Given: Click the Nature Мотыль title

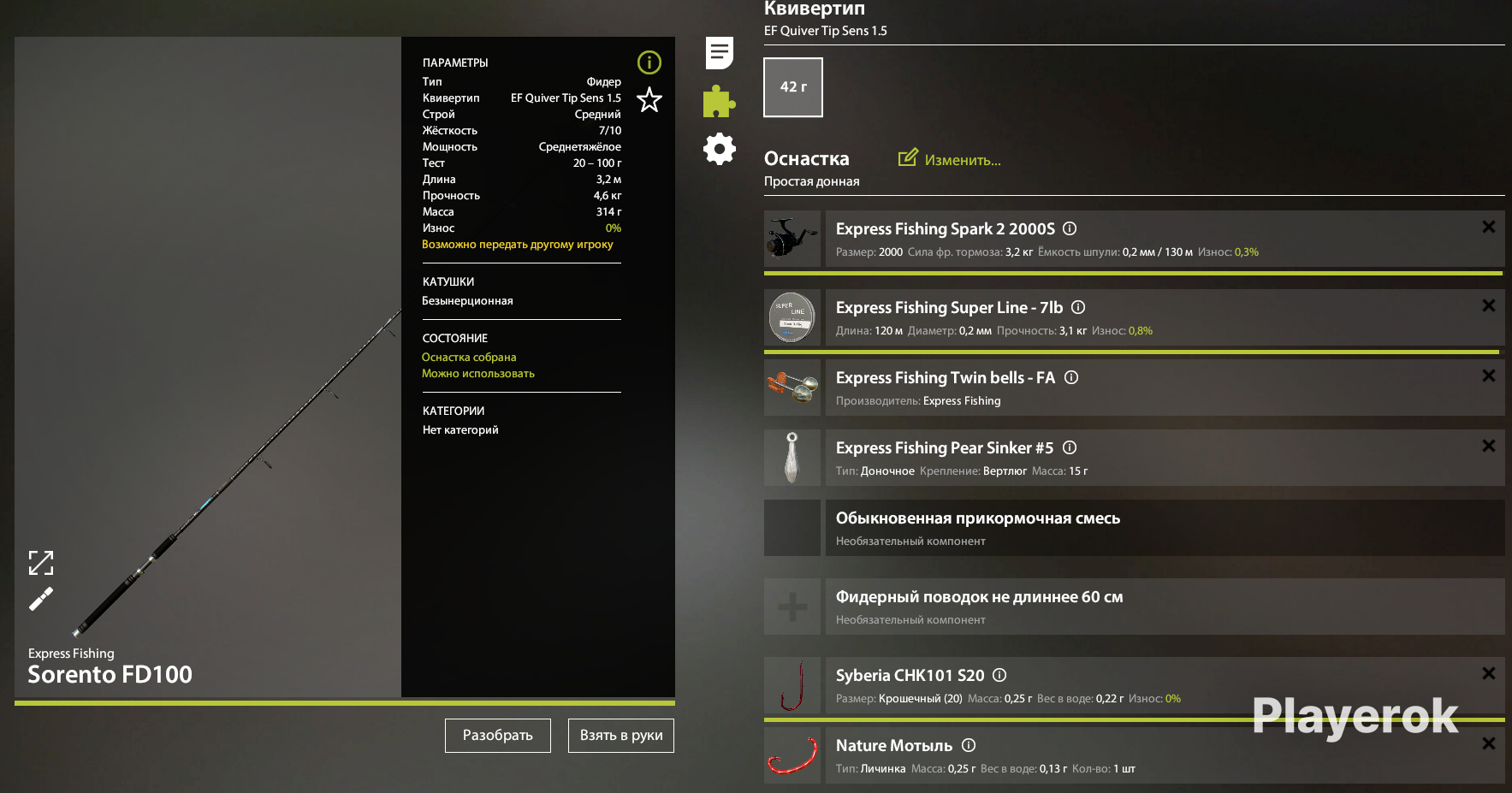Looking at the screenshot, I should point(894,746).
